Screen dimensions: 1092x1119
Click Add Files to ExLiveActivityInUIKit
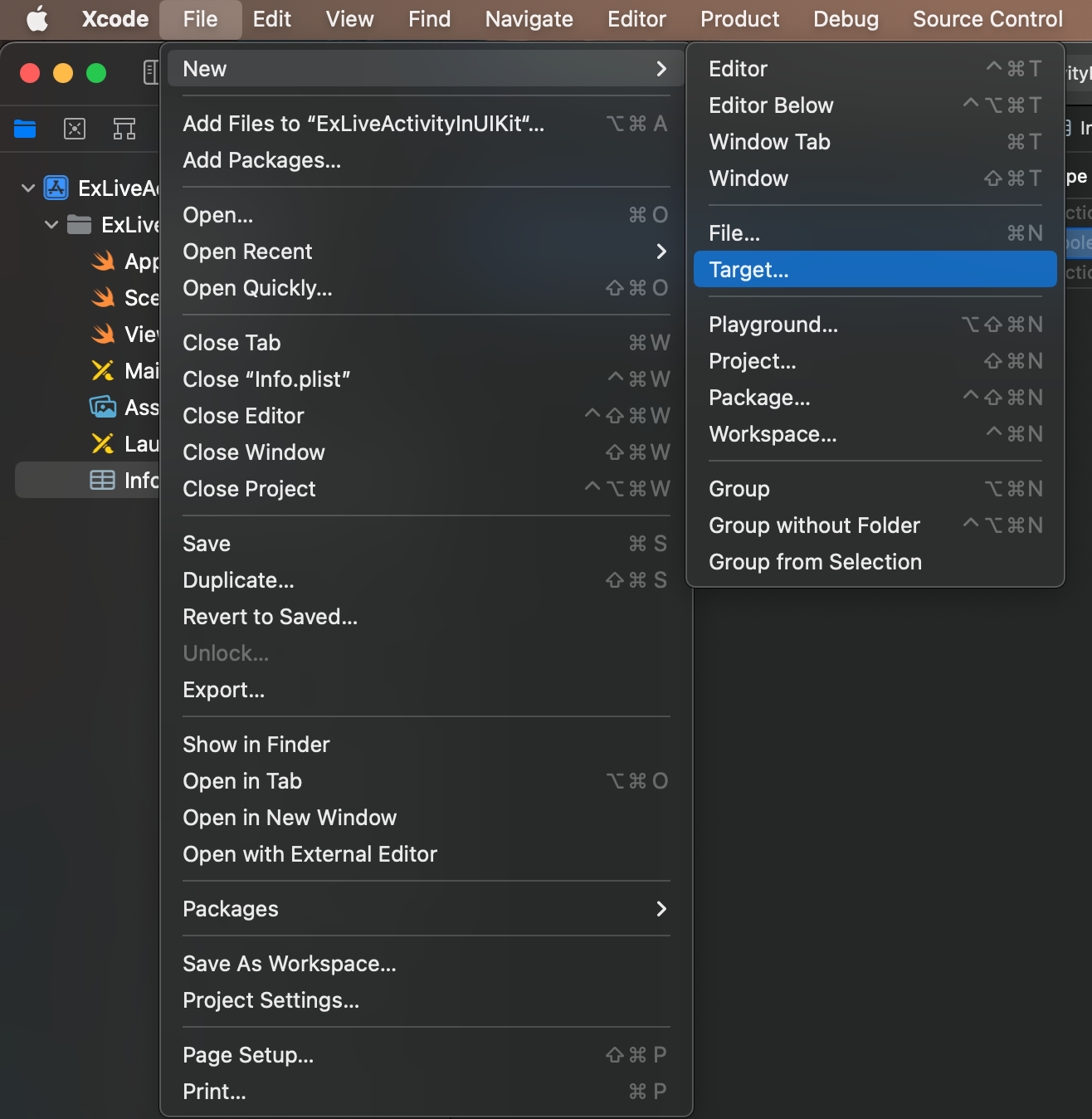(x=426, y=124)
